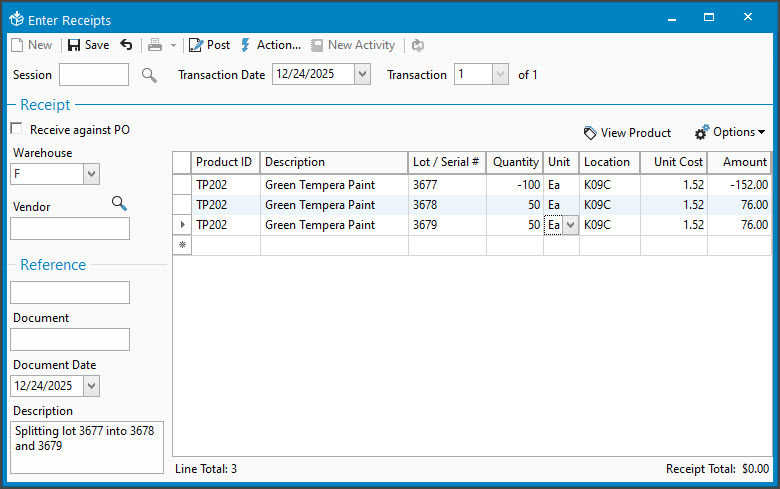Click the Session search magnifier
This screenshot has height=489, width=780.
point(149,75)
